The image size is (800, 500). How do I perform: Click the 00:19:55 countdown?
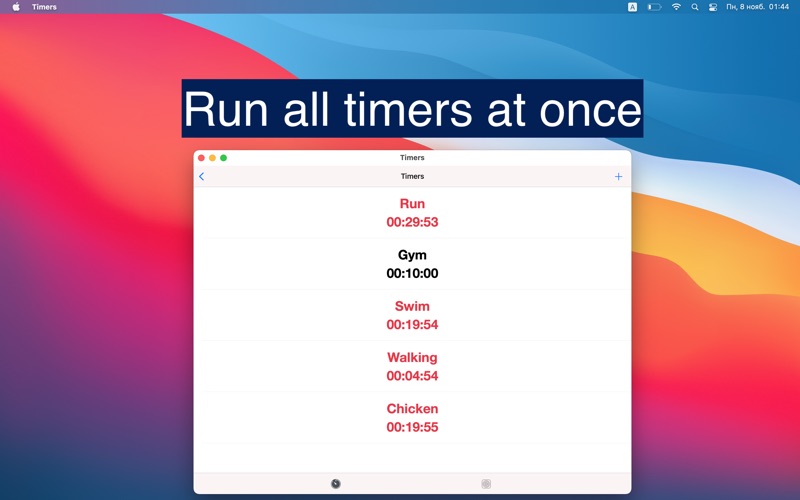(x=412, y=427)
